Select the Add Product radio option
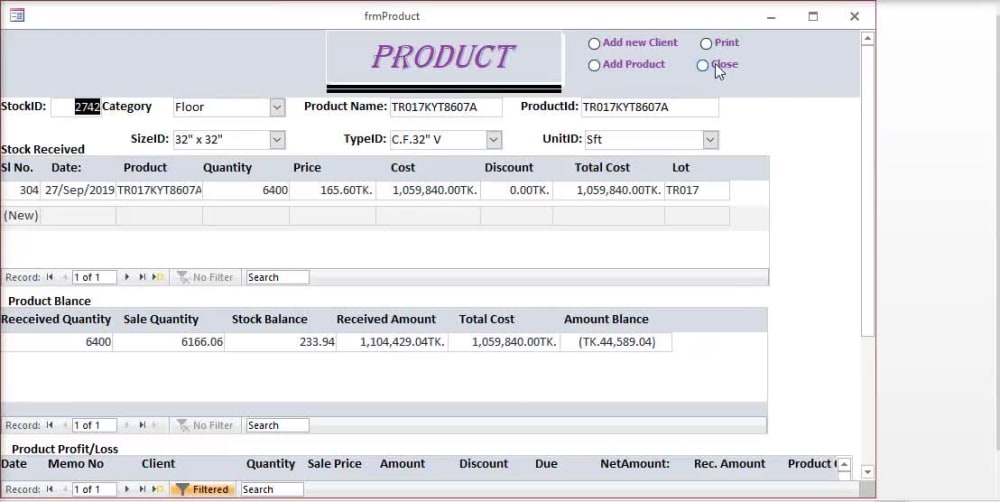 point(594,65)
